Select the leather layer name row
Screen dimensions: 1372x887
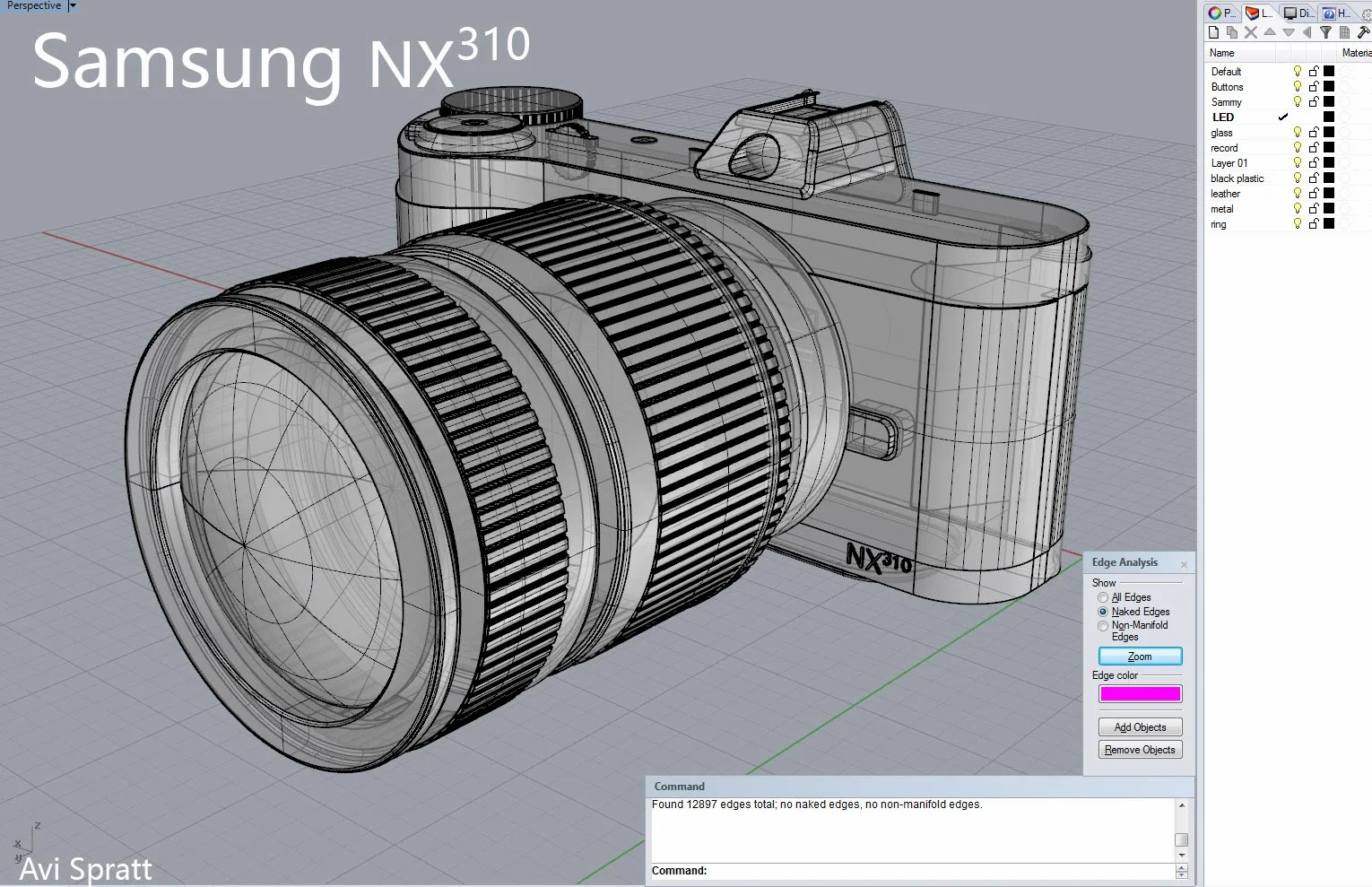[1225, 194]
